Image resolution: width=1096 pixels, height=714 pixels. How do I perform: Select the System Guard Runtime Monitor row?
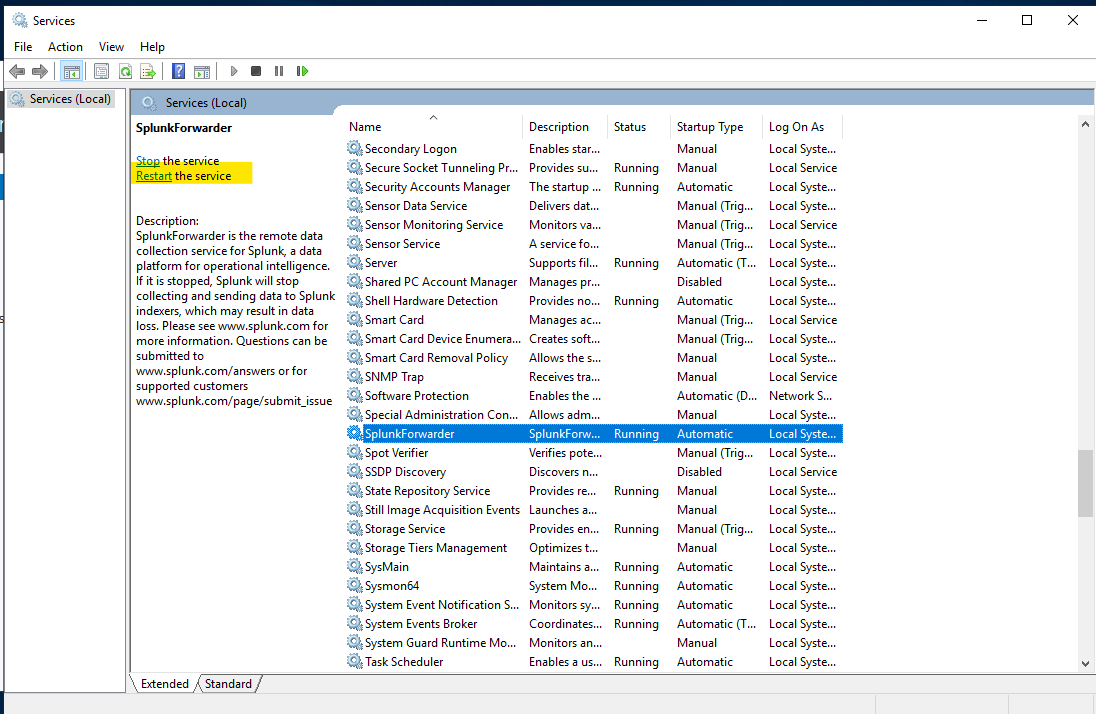(594, 643)
